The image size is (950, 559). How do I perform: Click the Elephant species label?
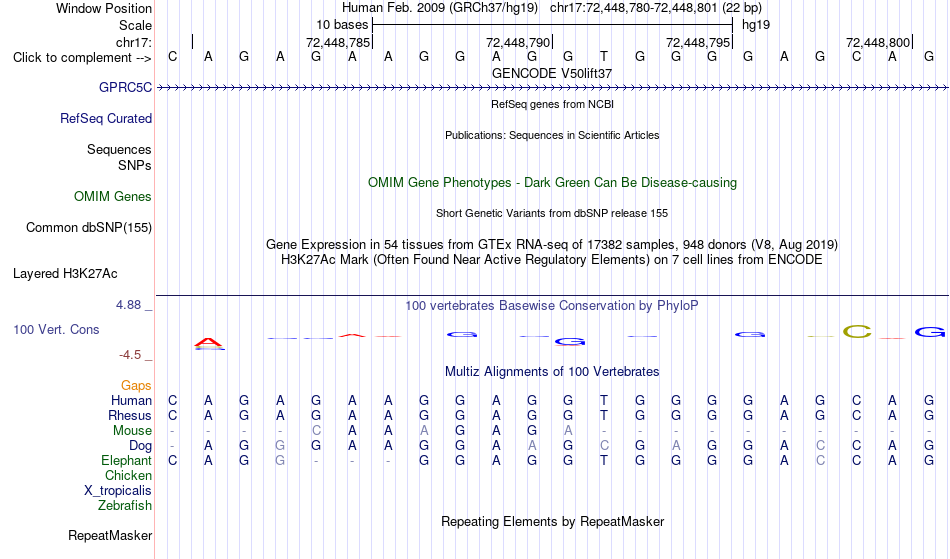tap(127, 461)
